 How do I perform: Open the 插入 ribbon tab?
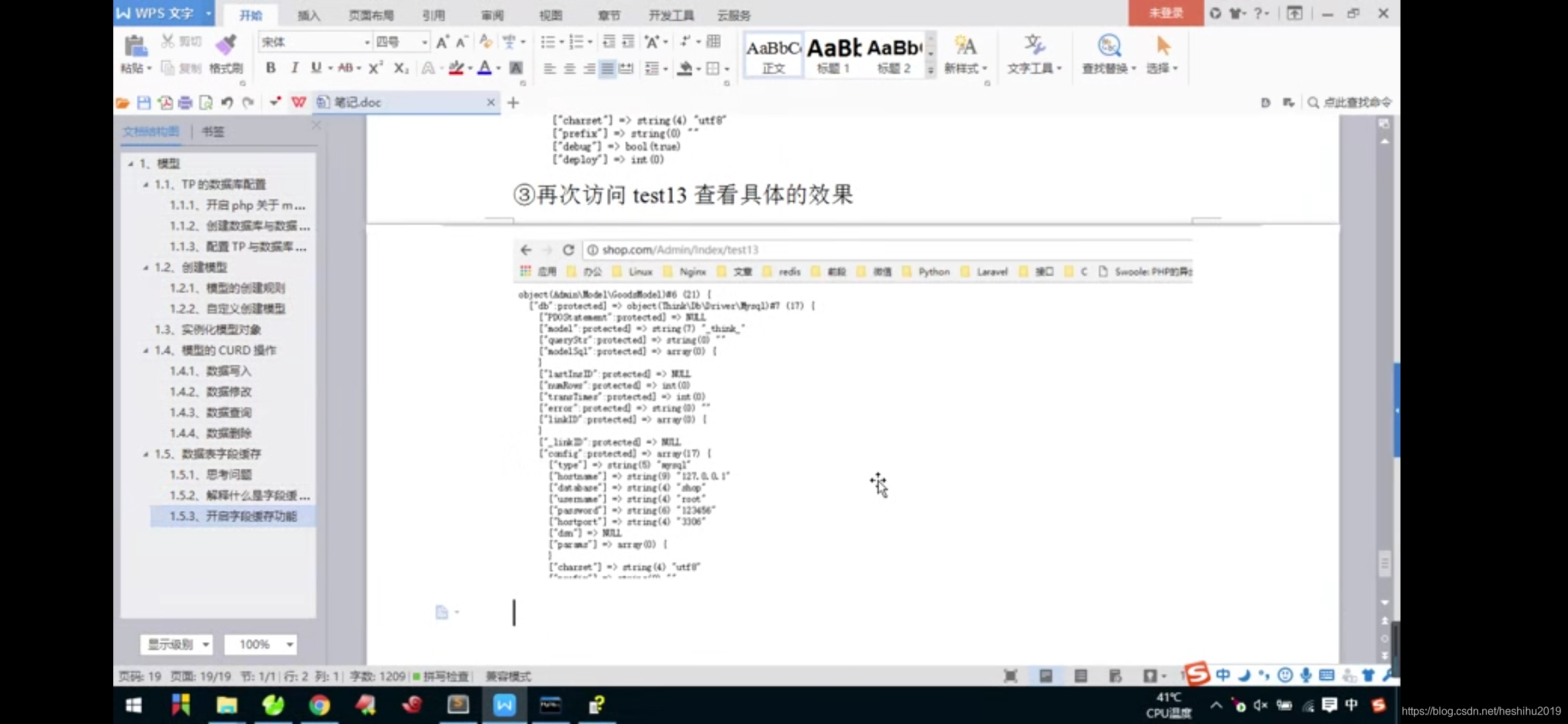pos(309,15)
